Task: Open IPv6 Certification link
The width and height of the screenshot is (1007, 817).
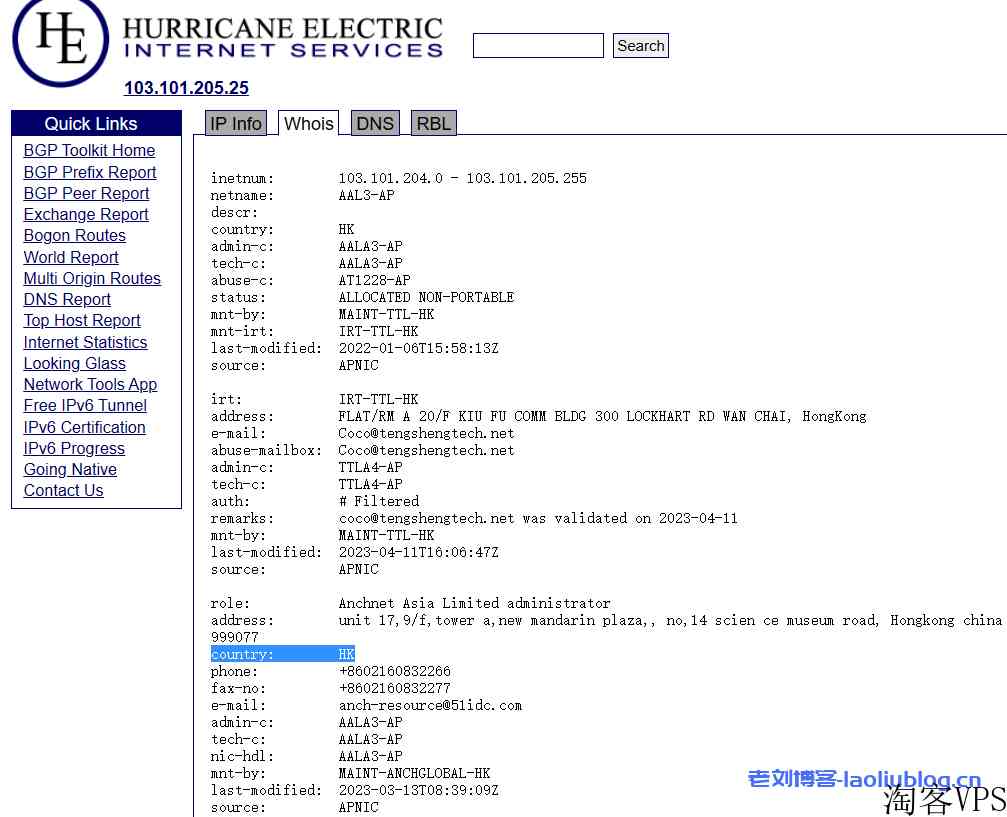Action: click(x=85, y=427)
